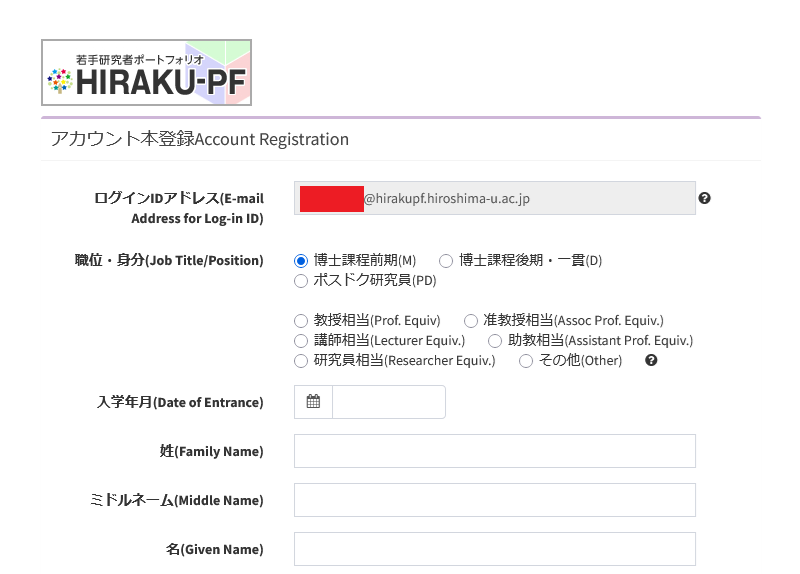Select 博士課程後期・一貫(D) radio button

point(446,261)
